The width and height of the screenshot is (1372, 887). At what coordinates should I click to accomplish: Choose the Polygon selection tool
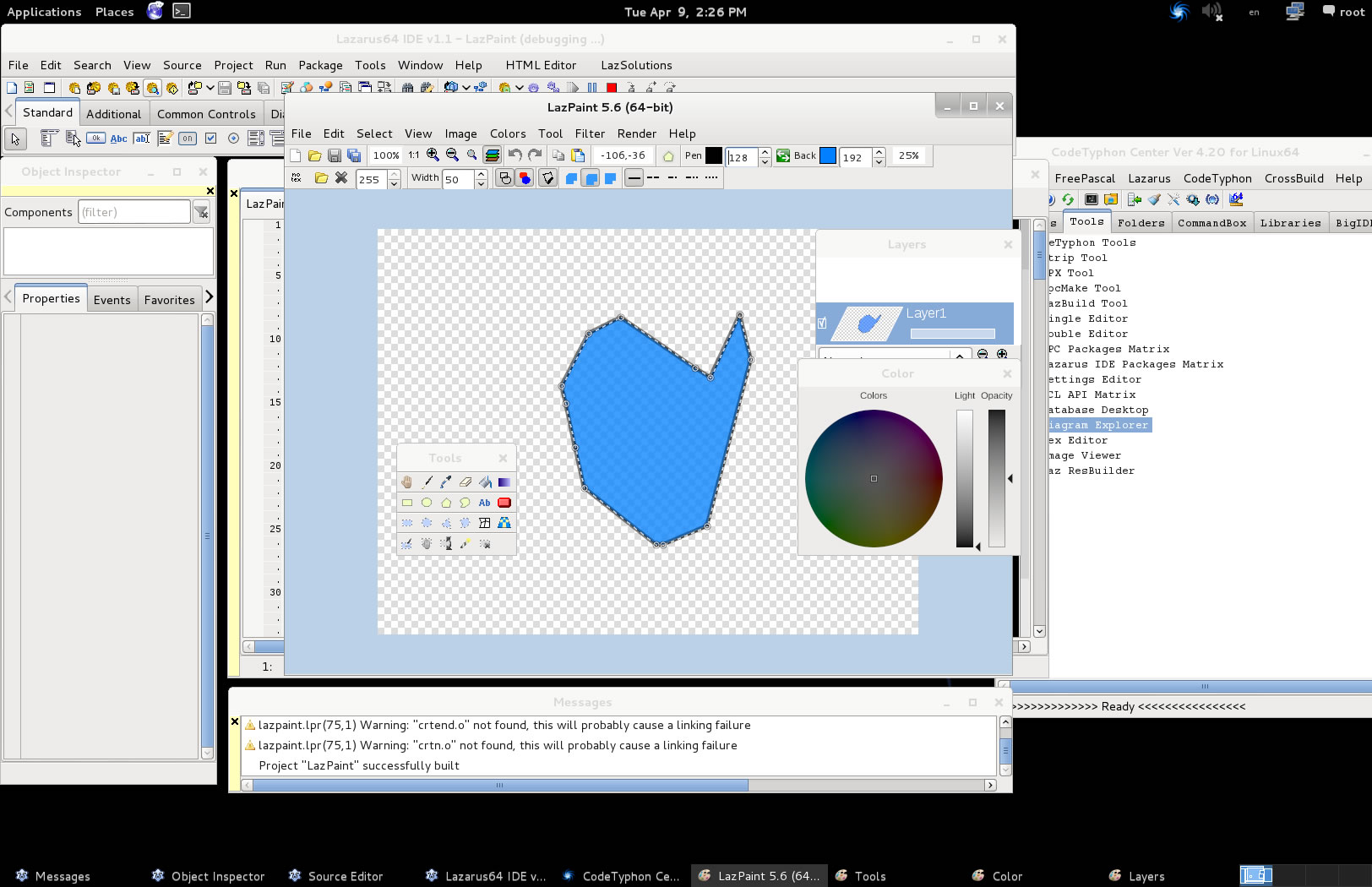tap(446, 523)
